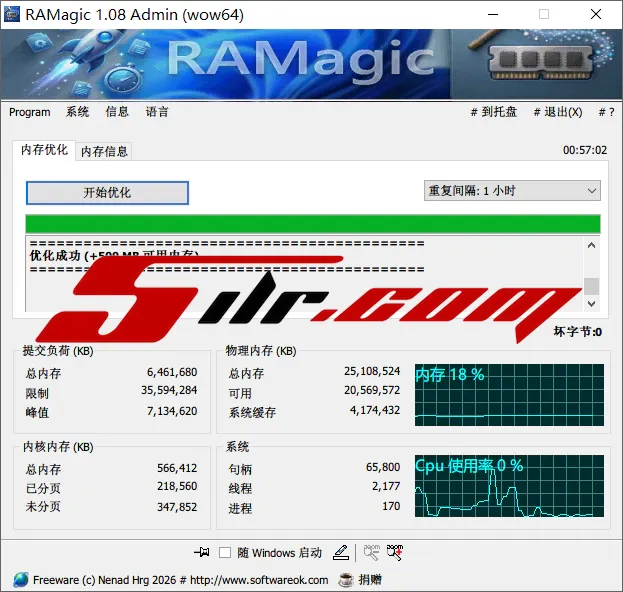Viewport: 623px width, 592px height.
Task: Open the Program menu
Action: click(x=30, y=112)
